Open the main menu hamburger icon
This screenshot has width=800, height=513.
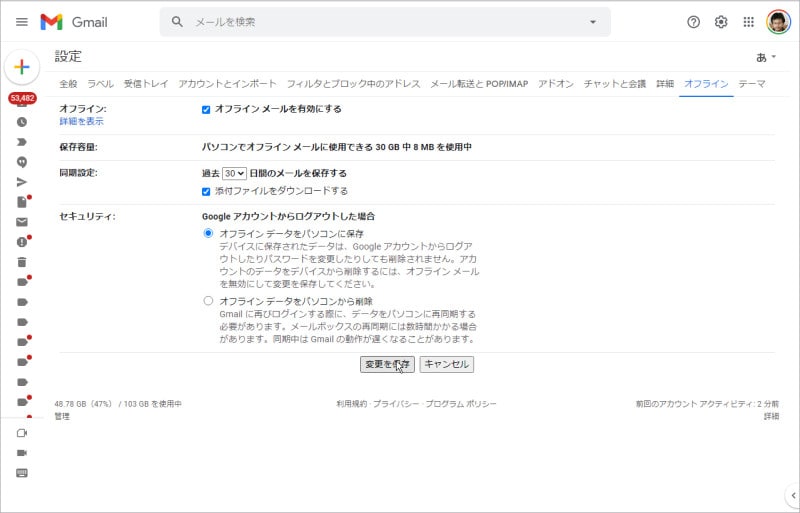pos(22,22)
